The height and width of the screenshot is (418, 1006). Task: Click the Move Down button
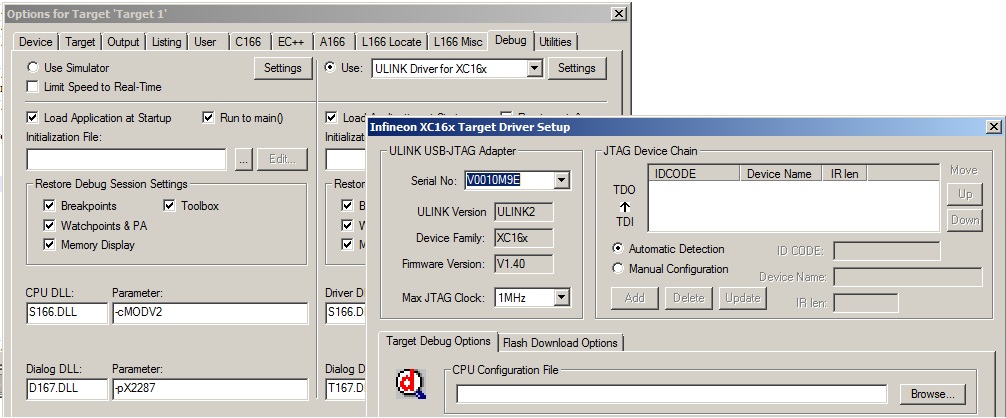point(964,220)
